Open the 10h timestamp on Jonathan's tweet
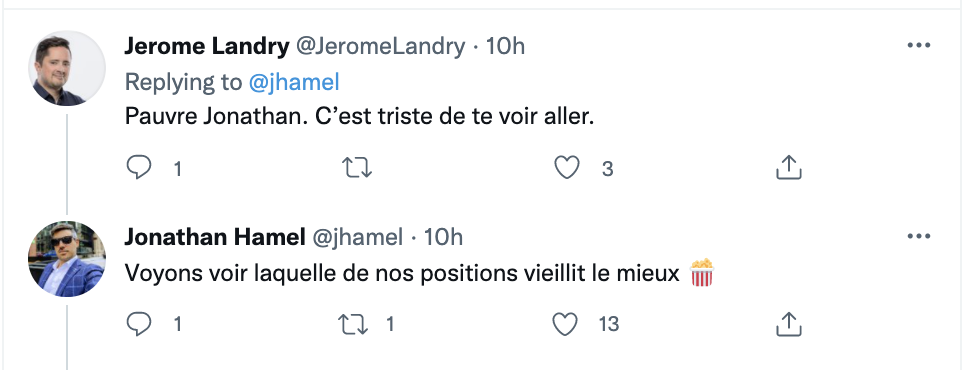The image size is (968, 370). (x=443, y=237)
